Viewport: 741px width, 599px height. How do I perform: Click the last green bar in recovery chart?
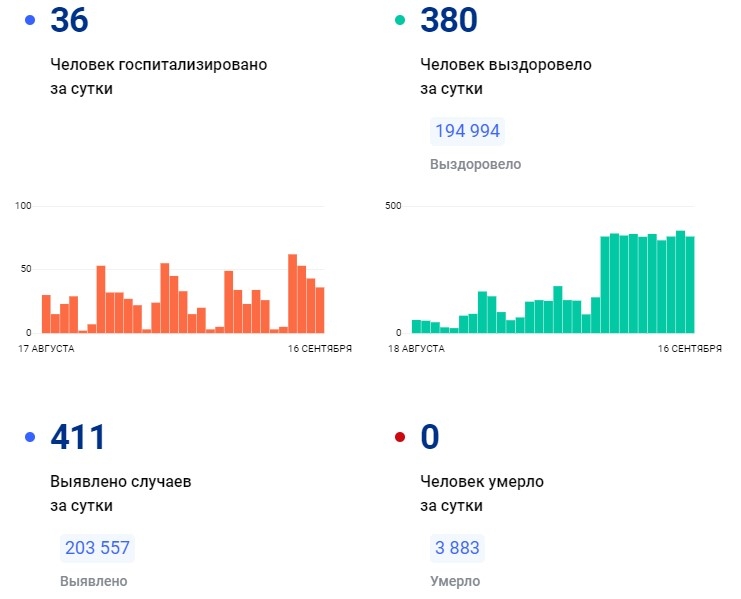point(689,285)
